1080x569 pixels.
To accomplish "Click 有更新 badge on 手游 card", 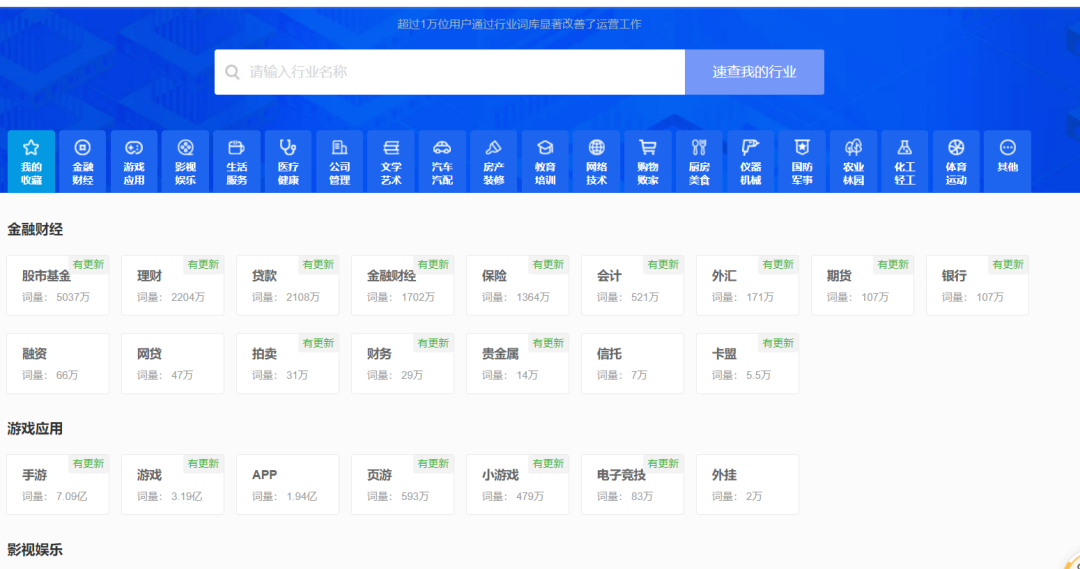I will 88,464.
